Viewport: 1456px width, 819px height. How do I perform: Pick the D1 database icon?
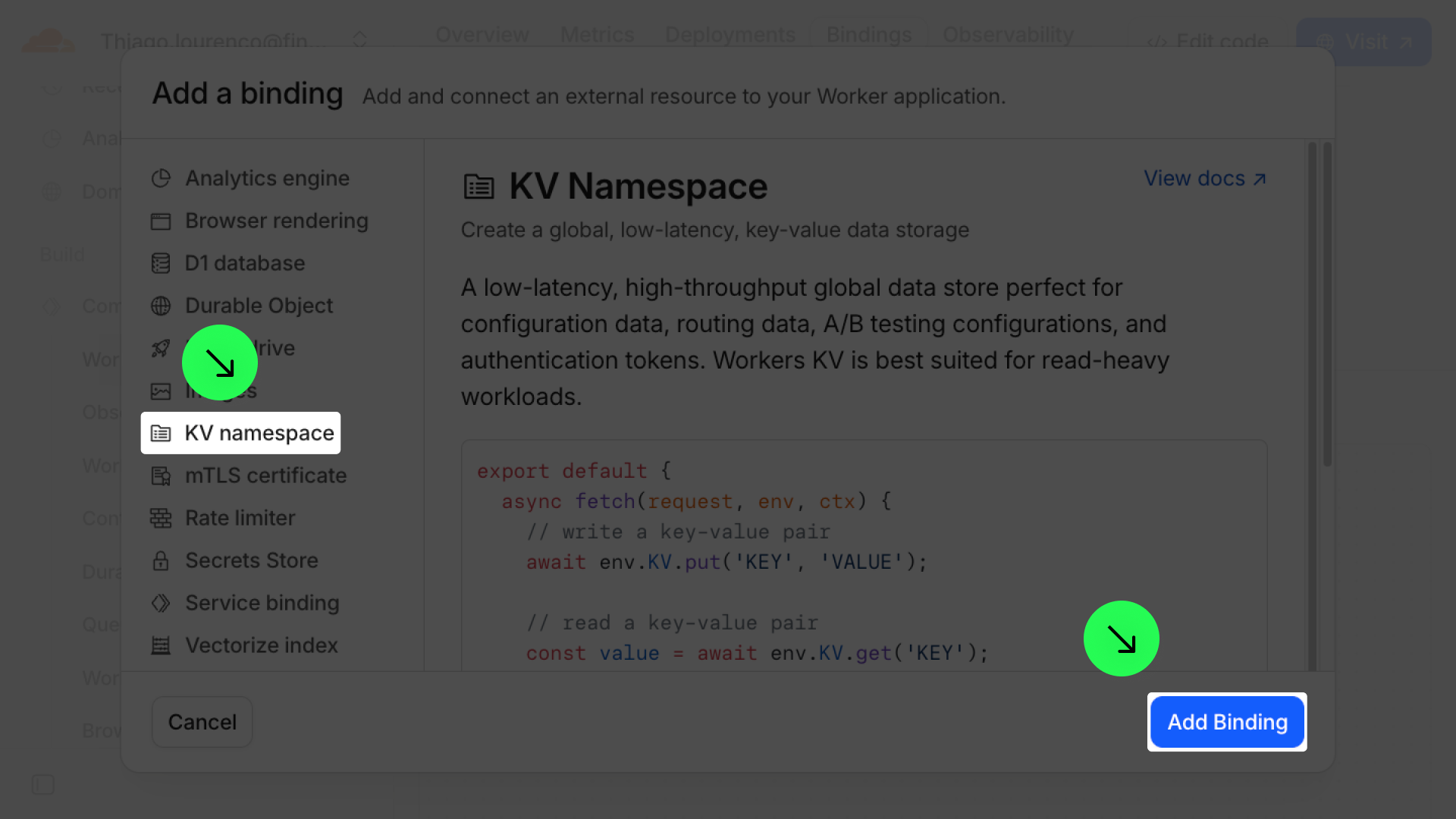pyautogui.click(x=161, y=263)
